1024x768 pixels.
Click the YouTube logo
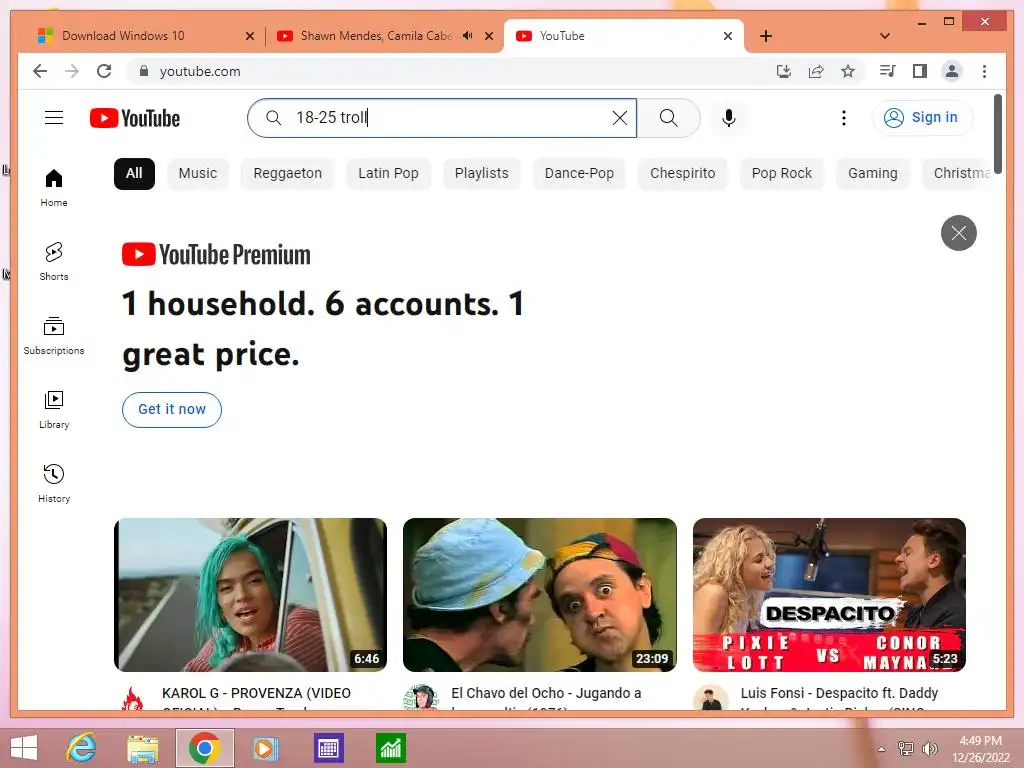[135, 118]
